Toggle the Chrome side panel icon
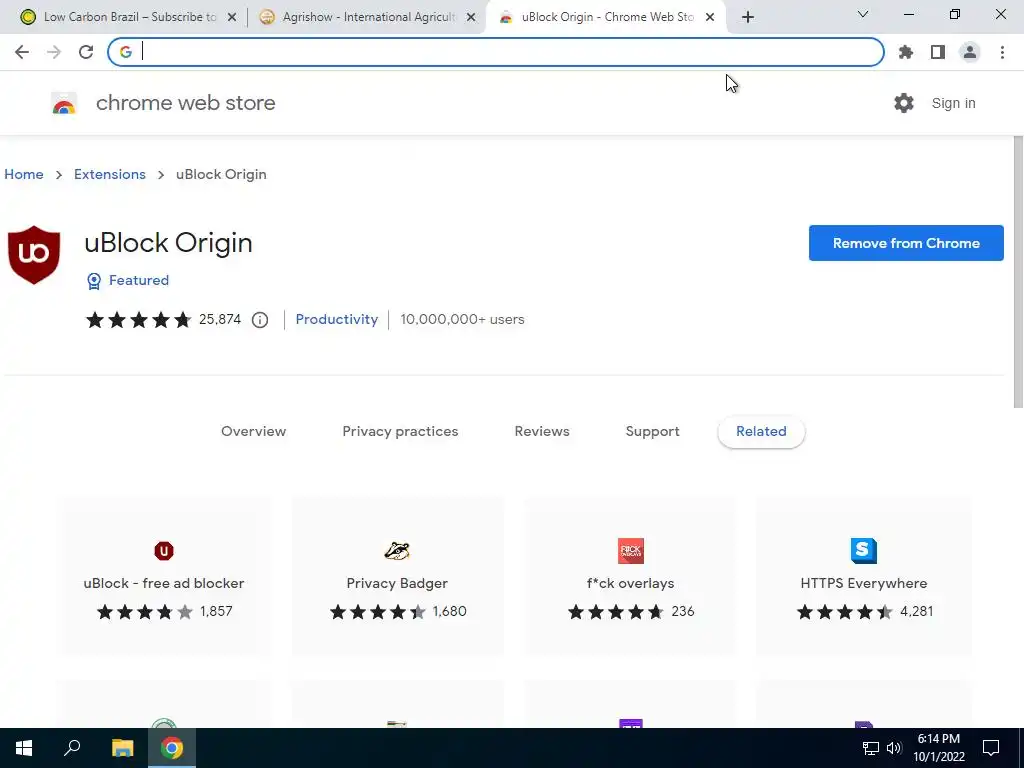Image resolution: width=1024 pixels, height=768 pixels. coord(937,52)
